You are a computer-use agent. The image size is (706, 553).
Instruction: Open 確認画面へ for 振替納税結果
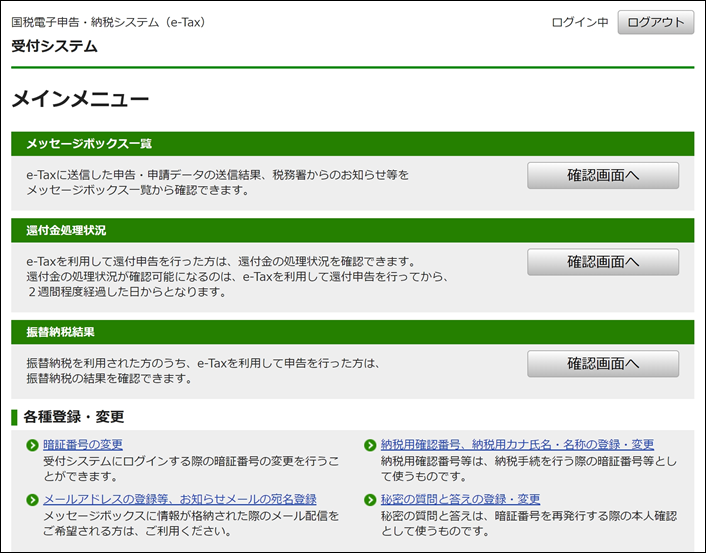click(x=603, y=364)
